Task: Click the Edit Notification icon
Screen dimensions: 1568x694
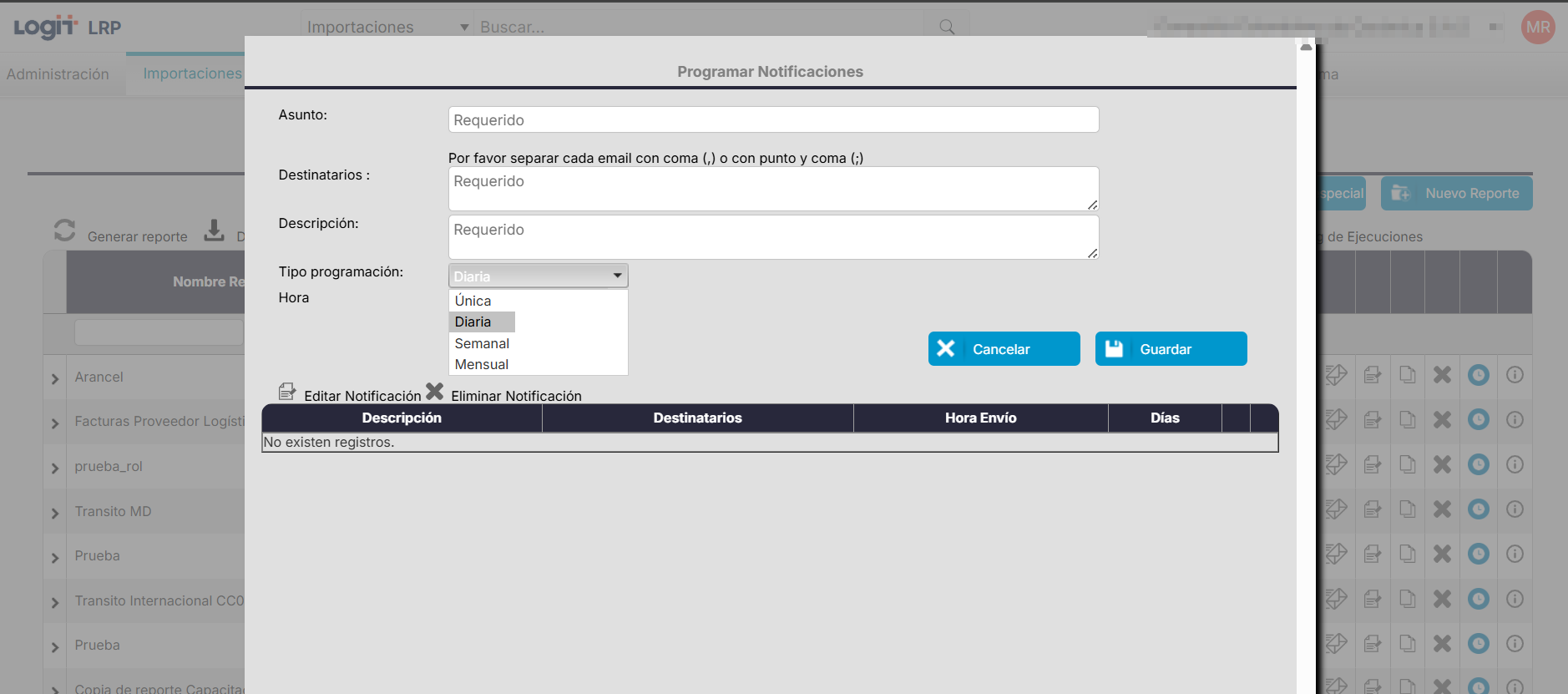Action: point(286,392)
